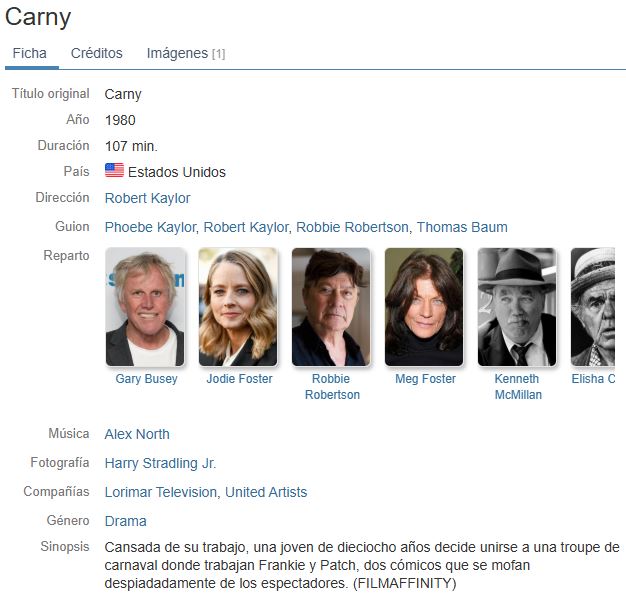Click the Estados Unidos country text
The width and height of the screenshot is (626, 603).
point(177,172)
